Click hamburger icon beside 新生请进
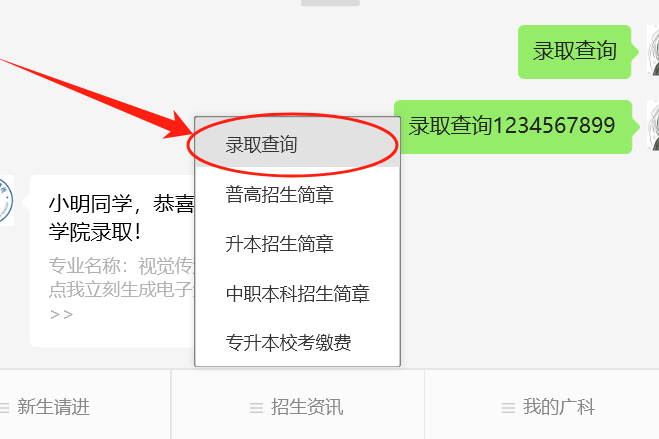Viewport: 659px width, 439px height. point(4,407)
